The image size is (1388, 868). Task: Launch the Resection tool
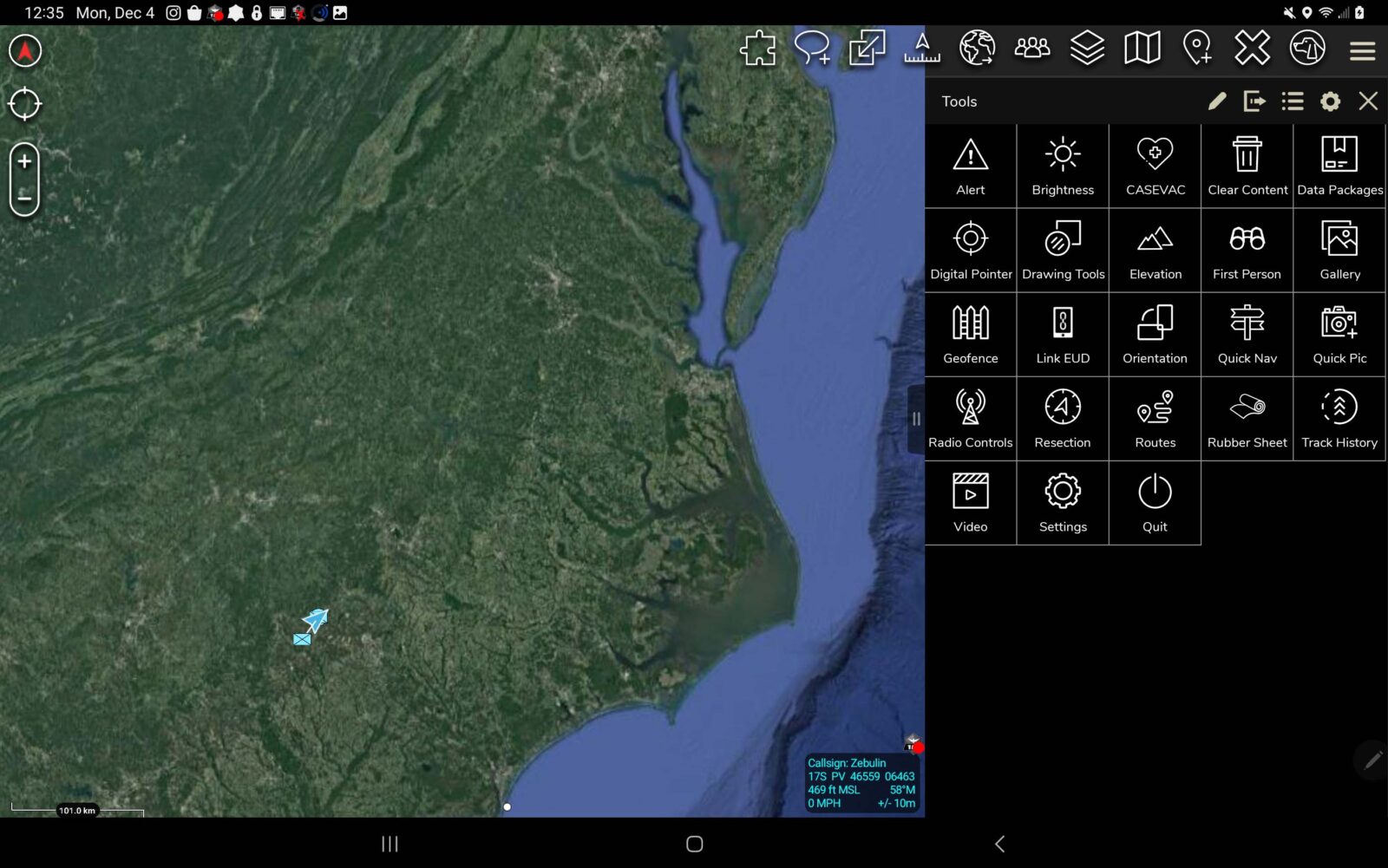pos(1063,418)
